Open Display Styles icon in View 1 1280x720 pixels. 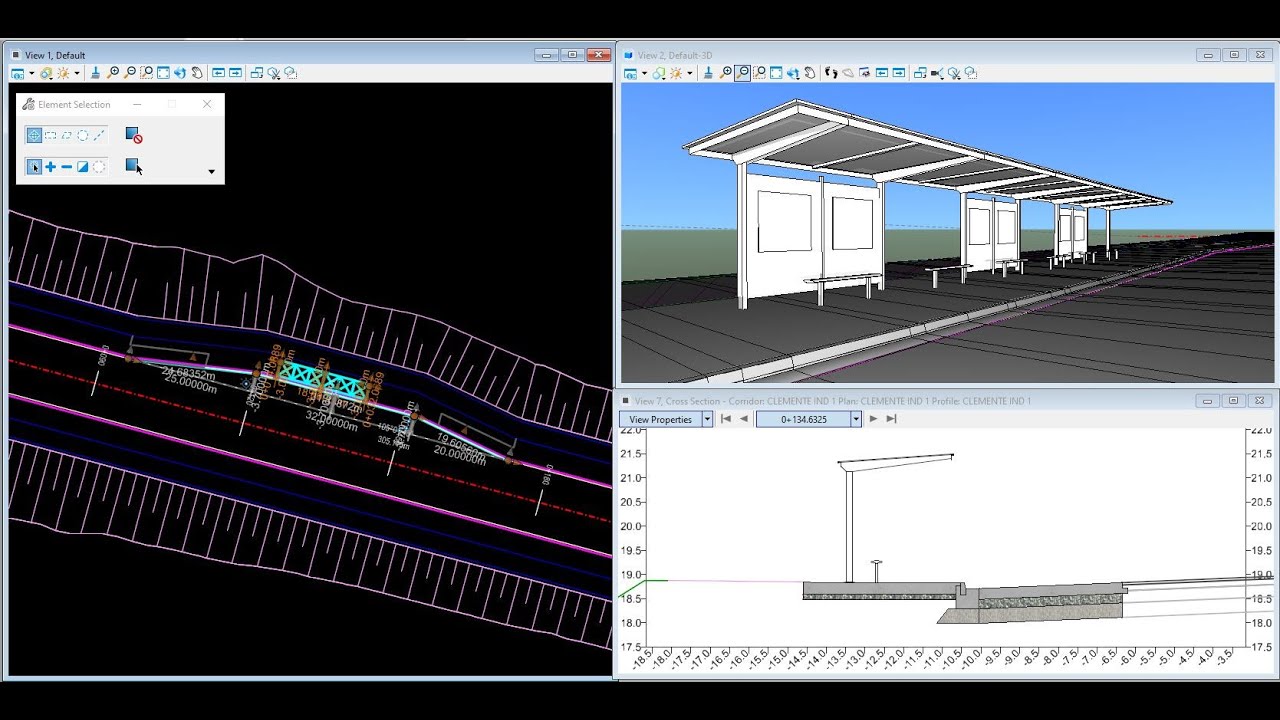coord(46,73)
